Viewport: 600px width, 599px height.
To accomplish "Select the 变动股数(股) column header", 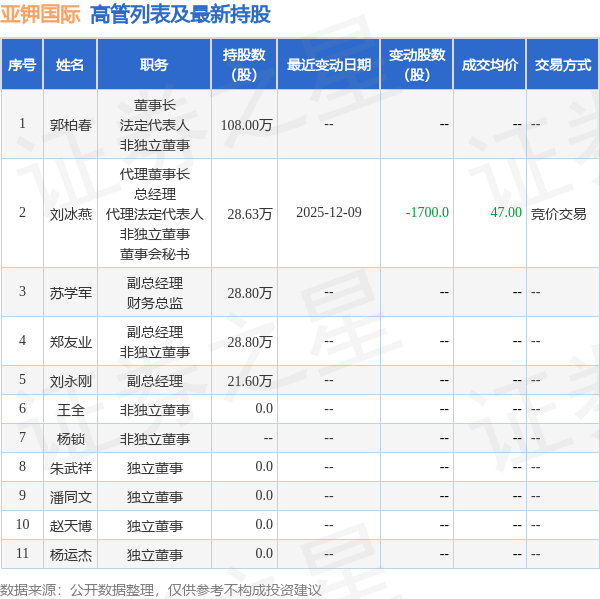I will 417,65.
